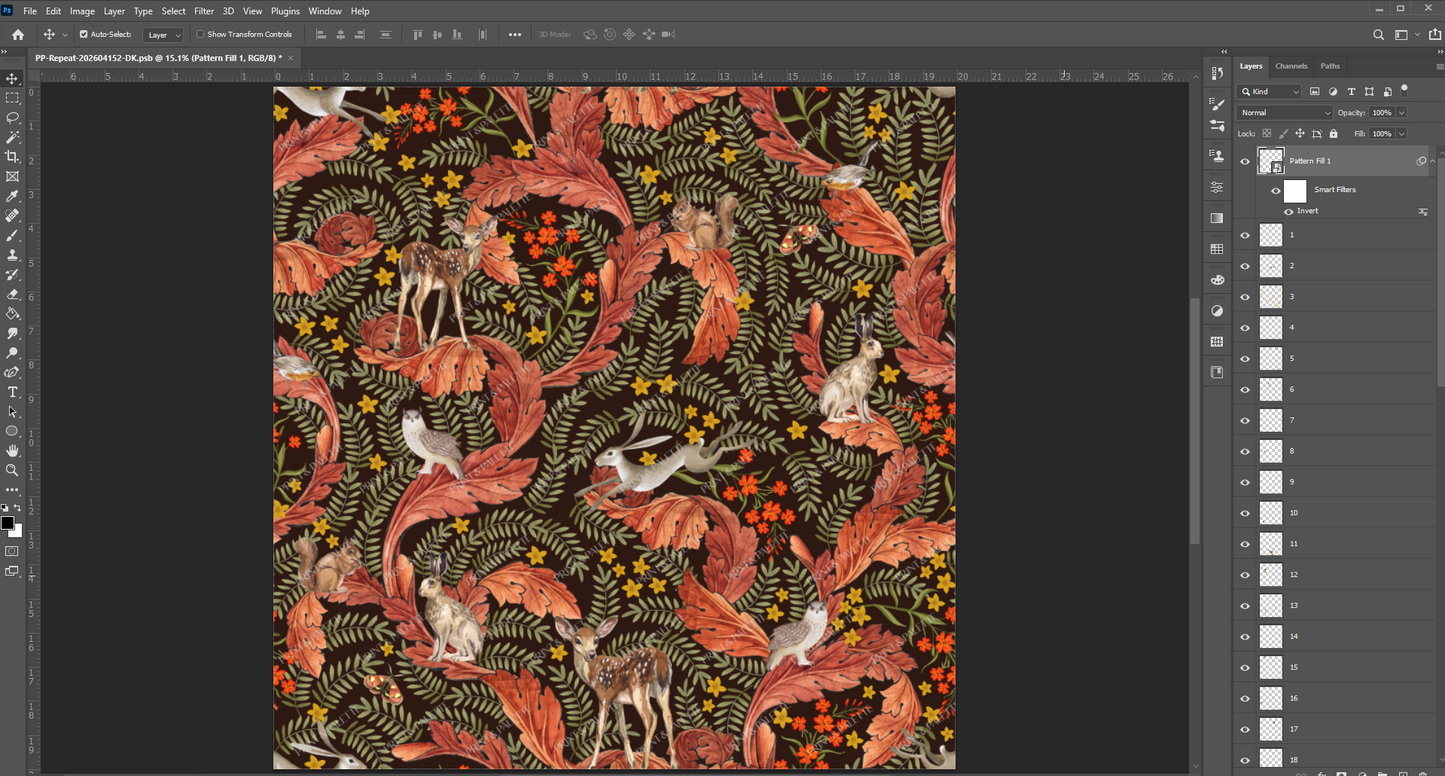Select the Horizontal Type tool
The height and width of the screenshot is (776, 1445).
tap(13, 392)
